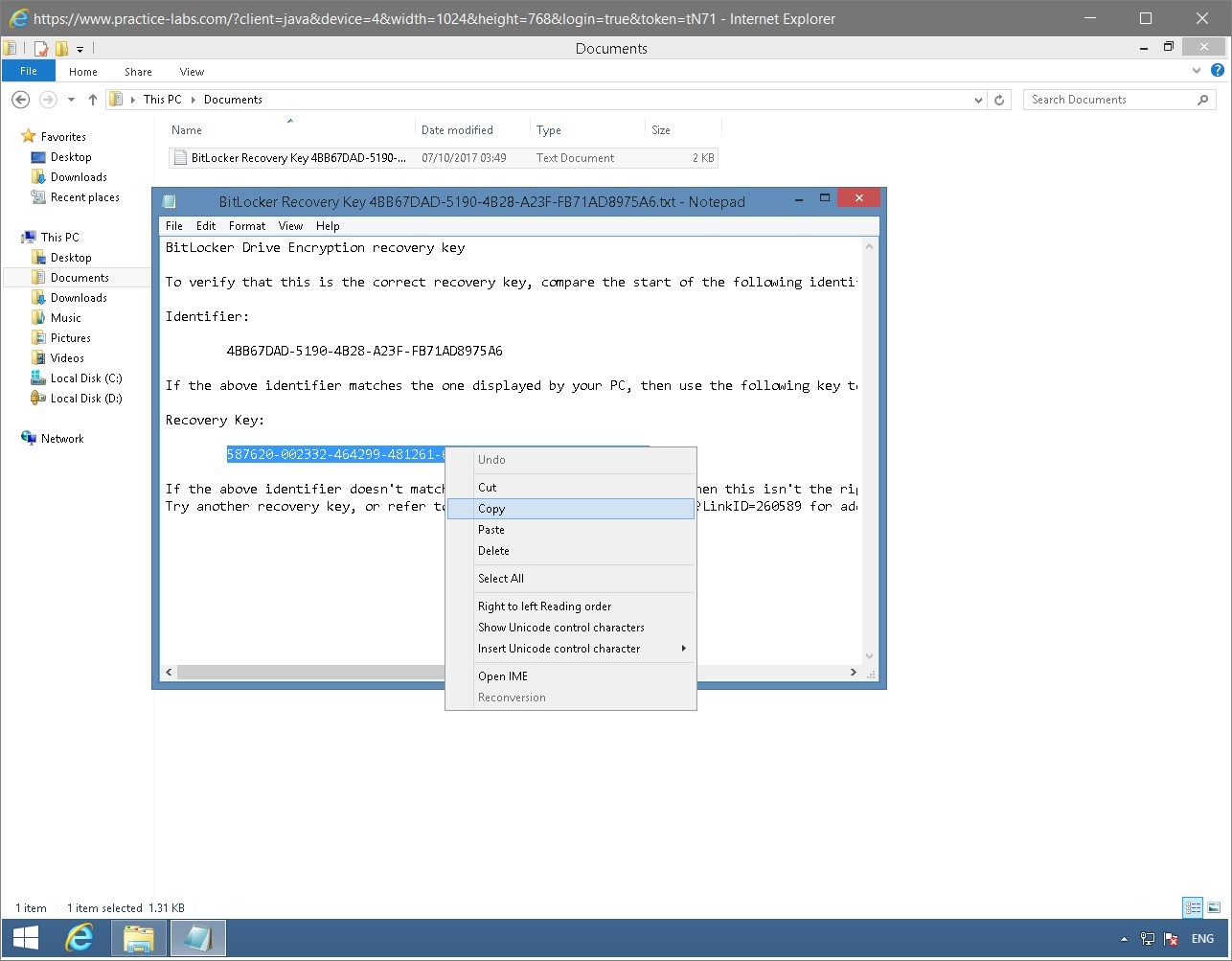Image resolution: width=1232 pixels, height=961 pixels.
Task: Open Notepad's Format menu
Action: [246, 225]
